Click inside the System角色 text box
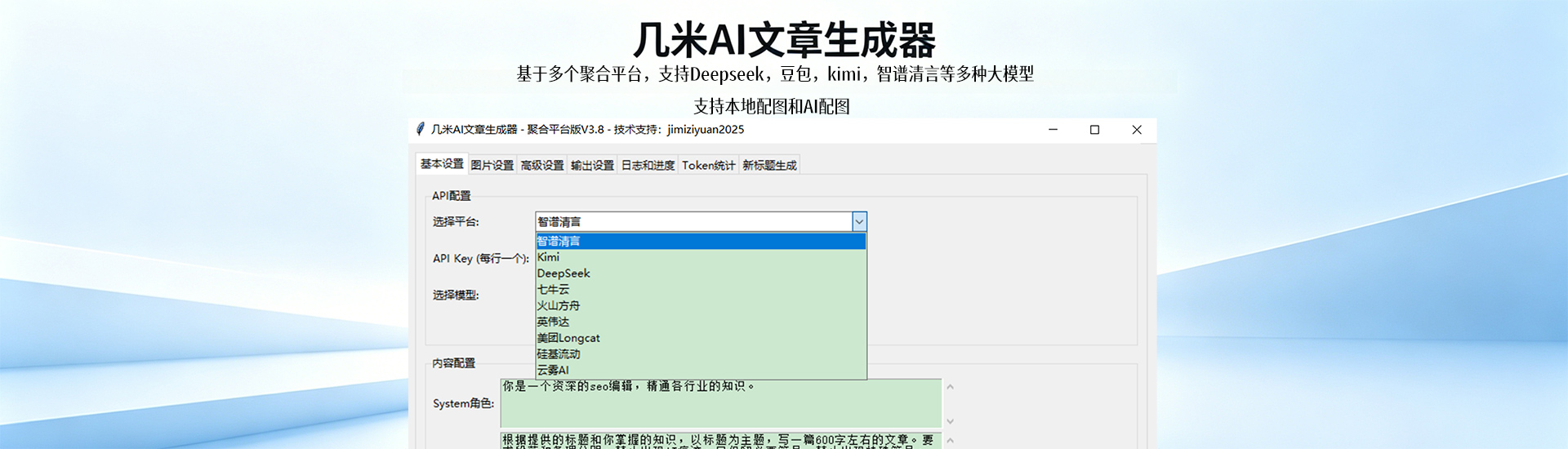The width and height of the screenshot is (1568, 449). tap(721, 403)
